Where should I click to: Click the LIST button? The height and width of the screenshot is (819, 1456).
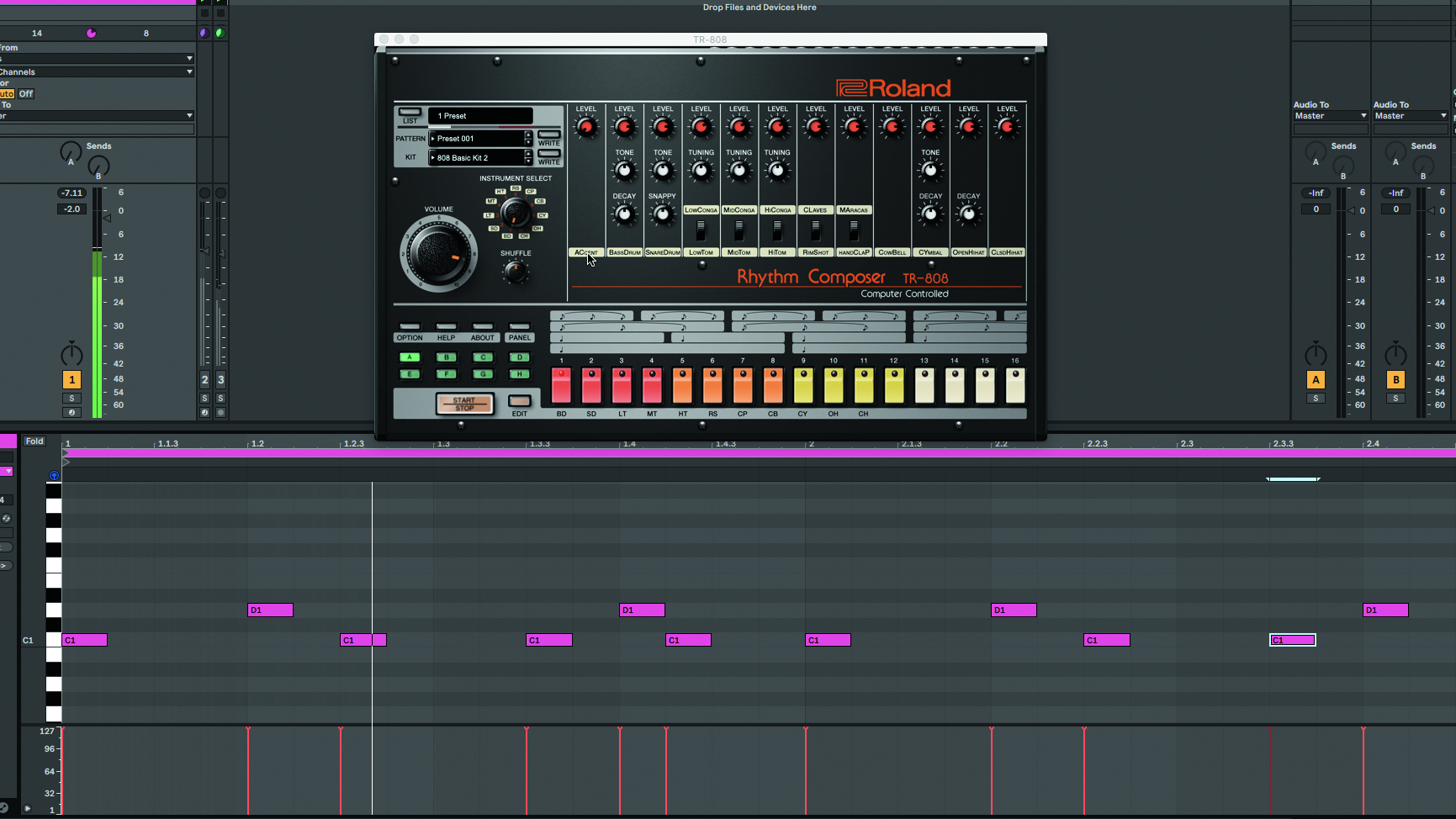[x=410, y=112]
